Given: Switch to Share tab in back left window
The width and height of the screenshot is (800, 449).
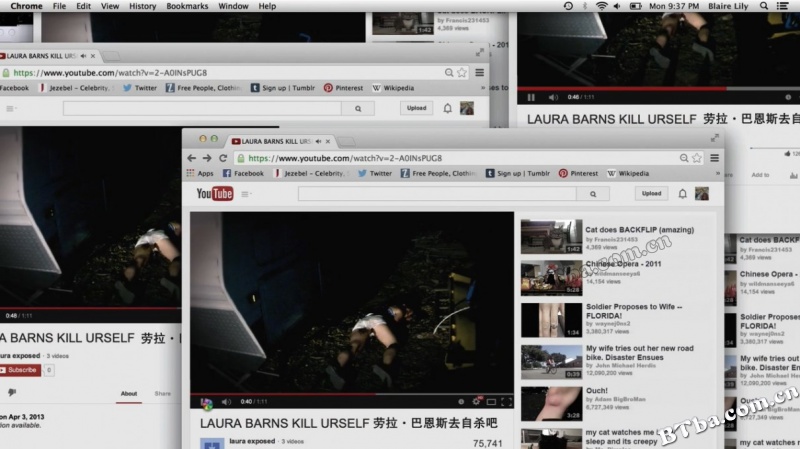Looking at the screenshot, I should pyautogui.click(x=163, y=393).
